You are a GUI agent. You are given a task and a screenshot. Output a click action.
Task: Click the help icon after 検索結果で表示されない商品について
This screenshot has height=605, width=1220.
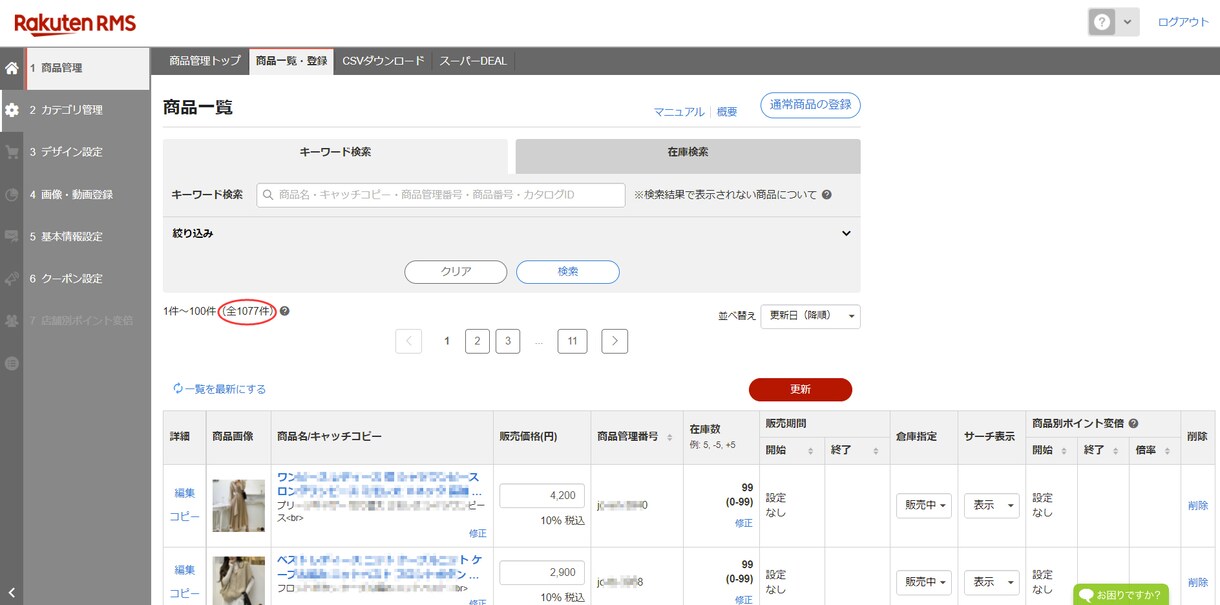(826, 195)
